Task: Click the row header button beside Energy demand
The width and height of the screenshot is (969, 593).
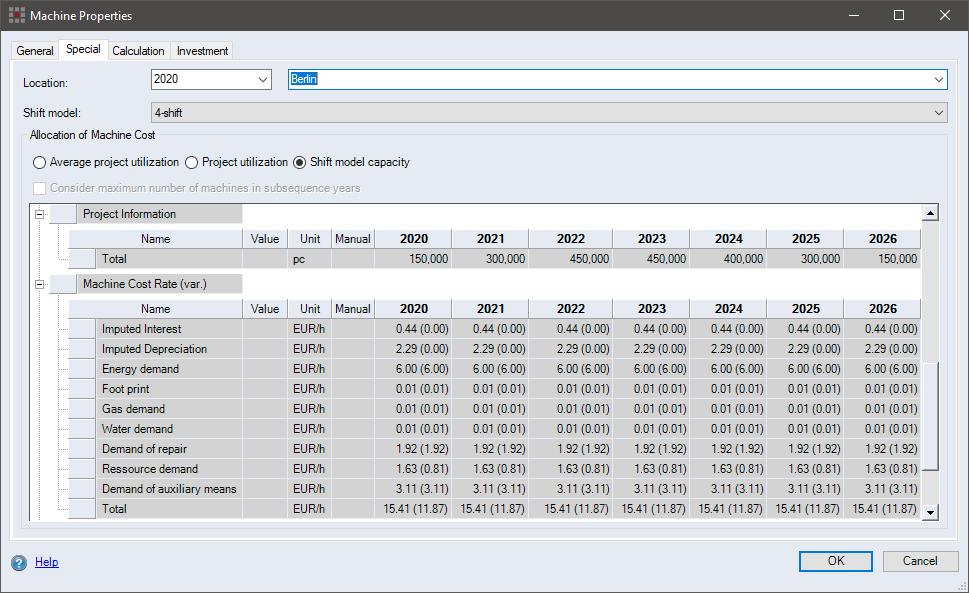Action: click(x=82, y=369)
